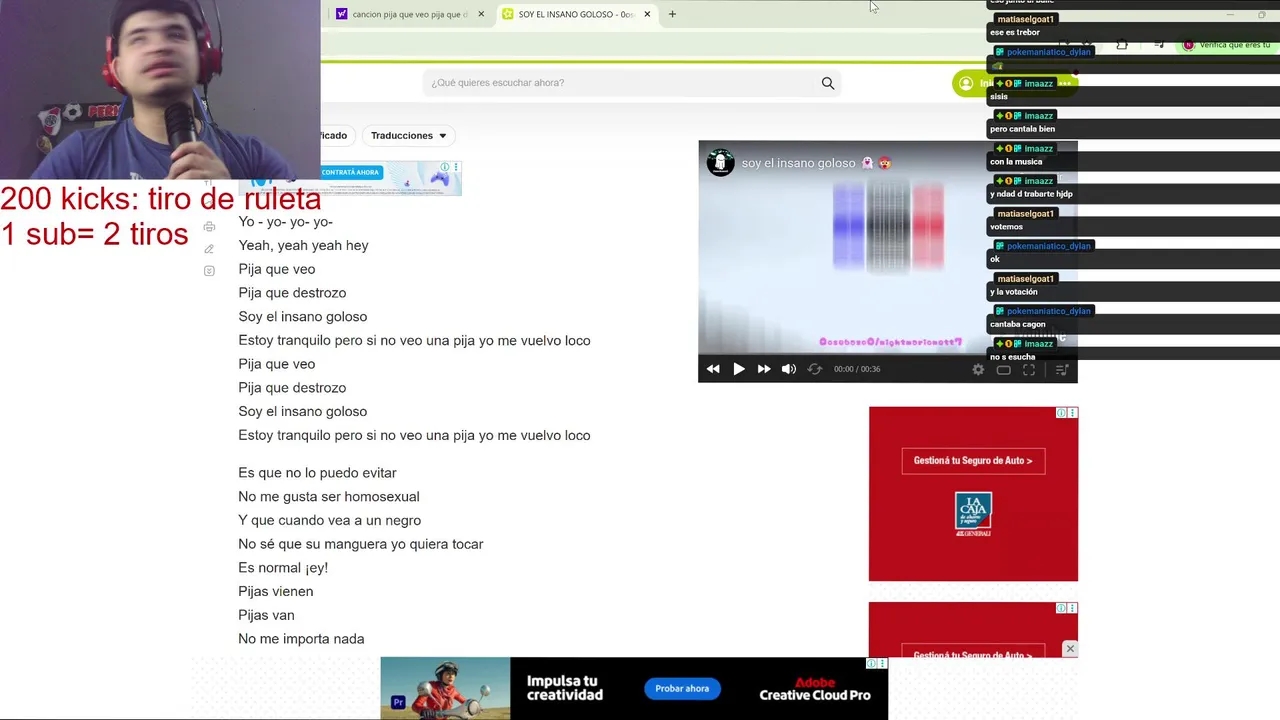Open a new browser tab with plus button
Image resolution: width=1280 pixels, height=720 pixels.
(672, 14)
